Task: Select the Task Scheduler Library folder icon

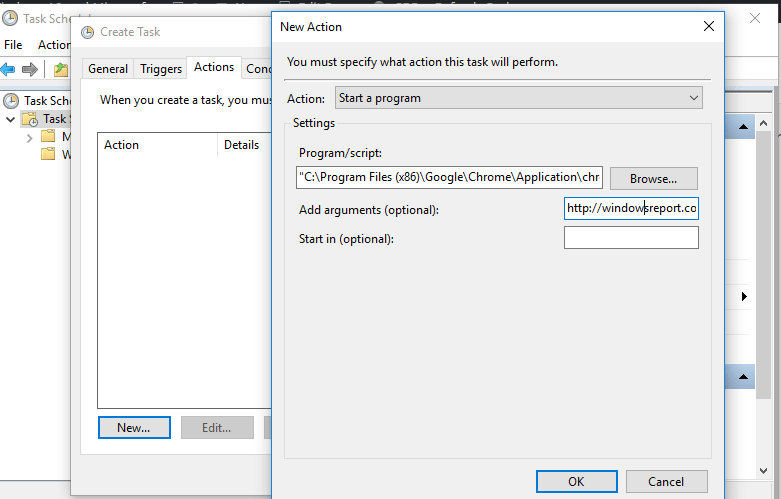Action: (30, 119)
